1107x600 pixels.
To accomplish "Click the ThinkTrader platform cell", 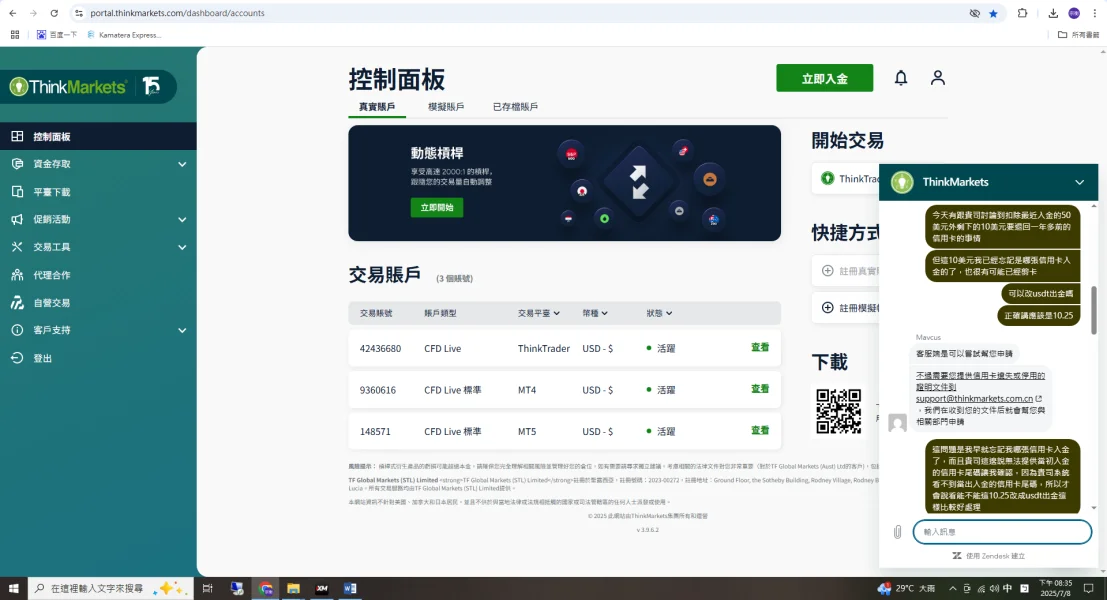I will pyautogui.click(x=544, y=349).
